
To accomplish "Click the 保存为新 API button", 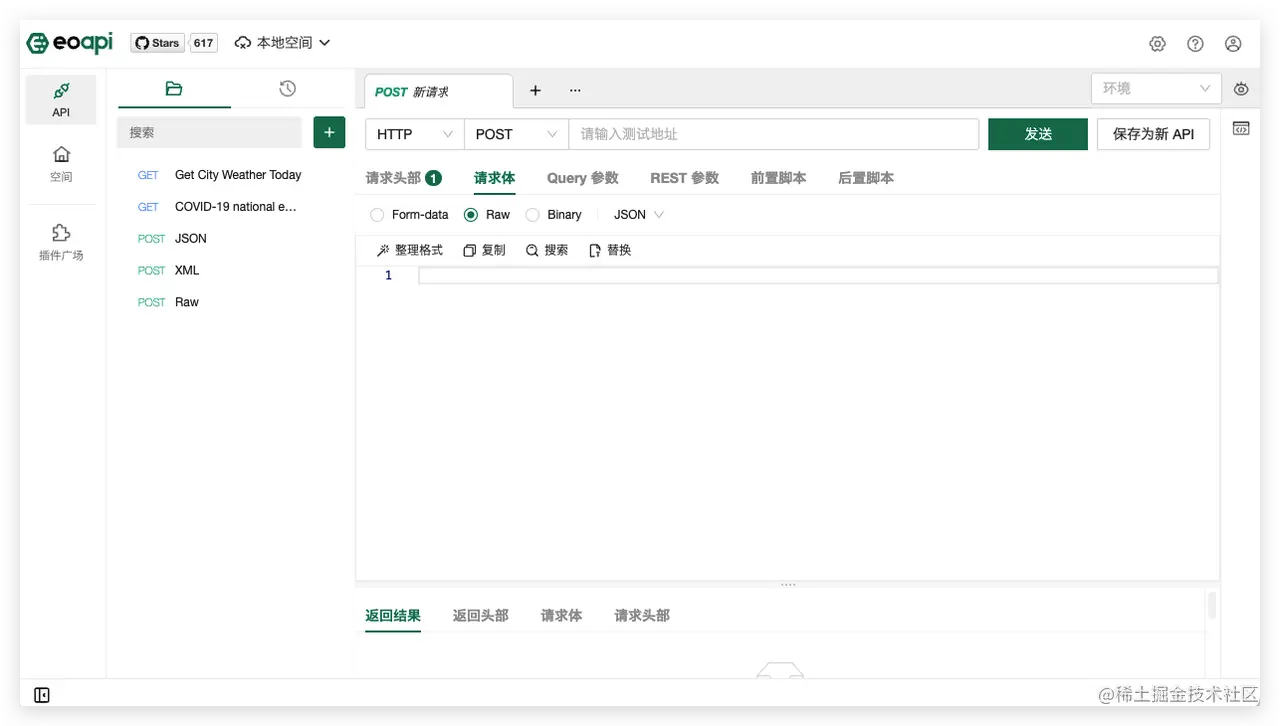I will tap(1153, 134).
